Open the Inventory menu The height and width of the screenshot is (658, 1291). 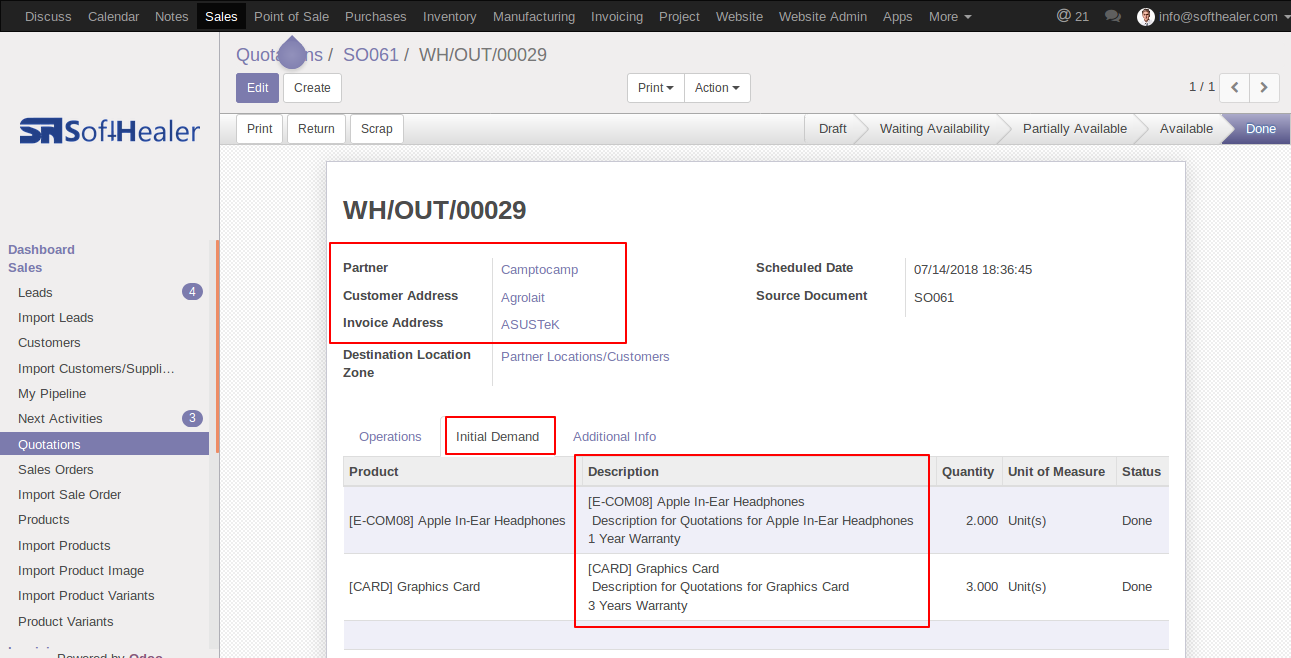tap(450, 16)
